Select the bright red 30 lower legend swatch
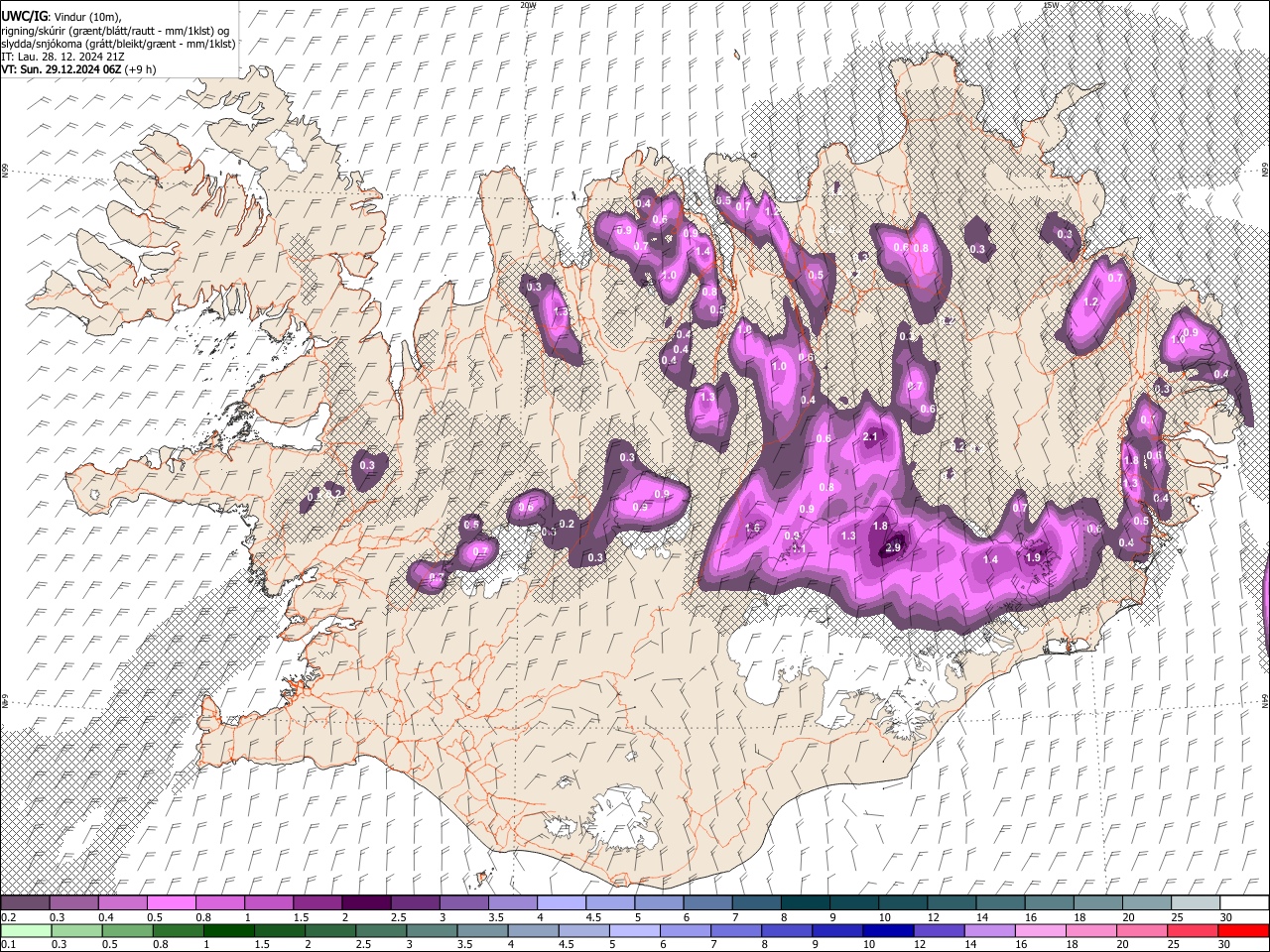This screenshot has height=952, width=1270. coord(1243,930)
